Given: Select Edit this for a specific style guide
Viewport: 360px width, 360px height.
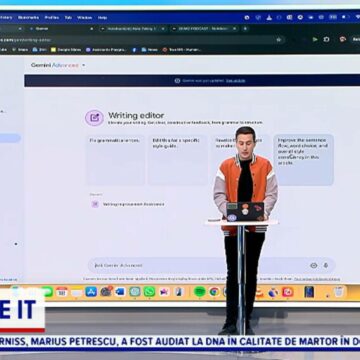Looking at the screenshot, I should pos(178,160).
